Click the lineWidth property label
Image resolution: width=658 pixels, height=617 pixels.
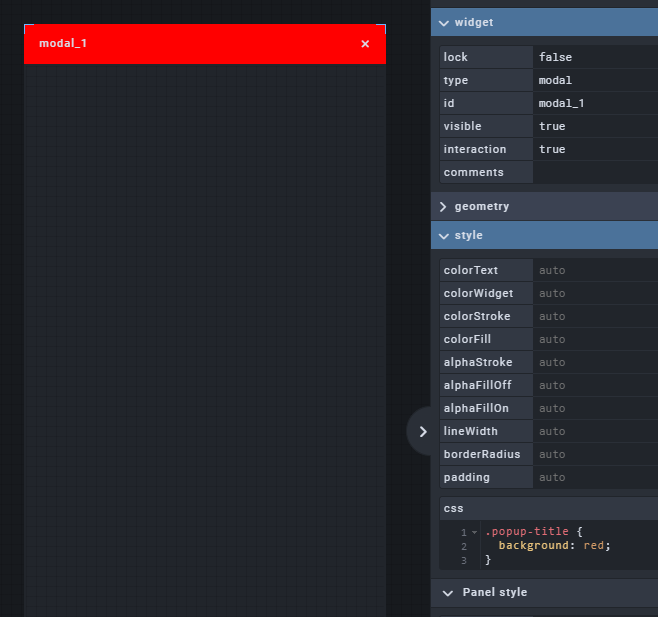coord(486,431)
